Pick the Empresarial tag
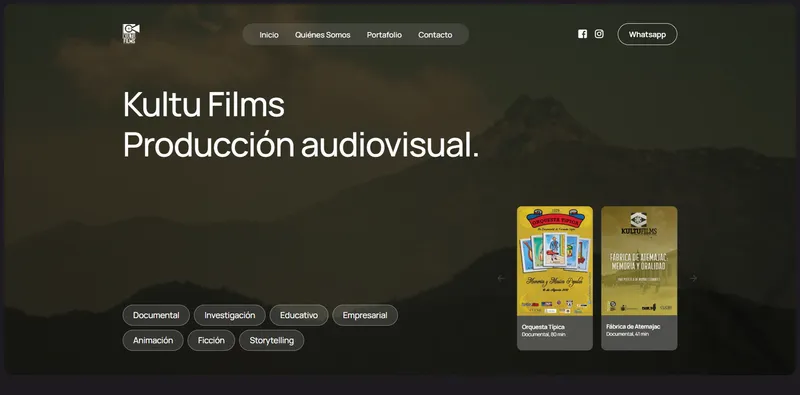The width and height of the screenshot is (800, 395). click(365, 315)
